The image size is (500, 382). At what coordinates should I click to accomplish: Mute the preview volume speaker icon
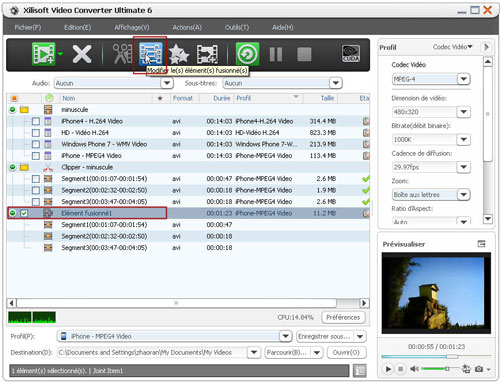tap(414, 369)
